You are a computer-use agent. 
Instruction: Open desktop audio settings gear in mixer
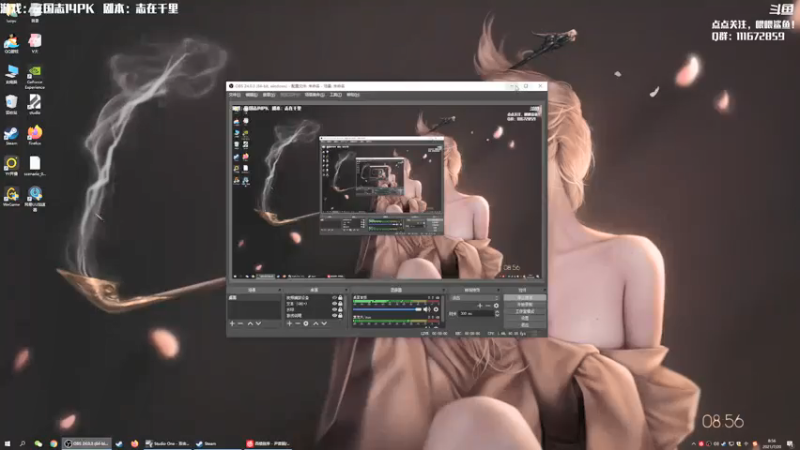[436, 309]
